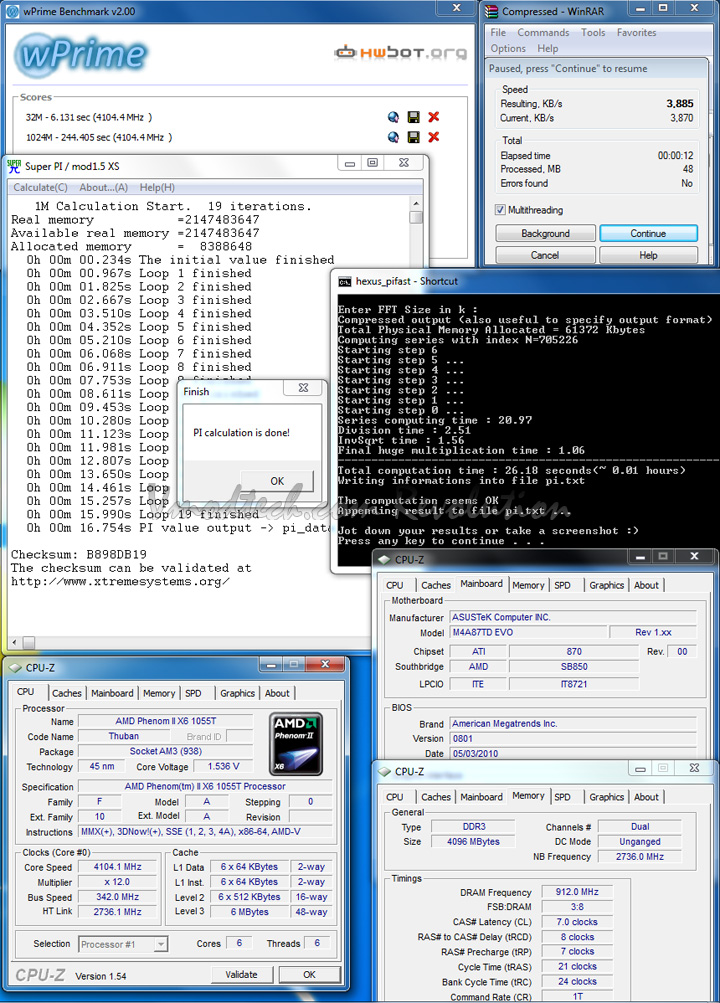Open Calculate(C) menu in Super PI

(40, 187)
